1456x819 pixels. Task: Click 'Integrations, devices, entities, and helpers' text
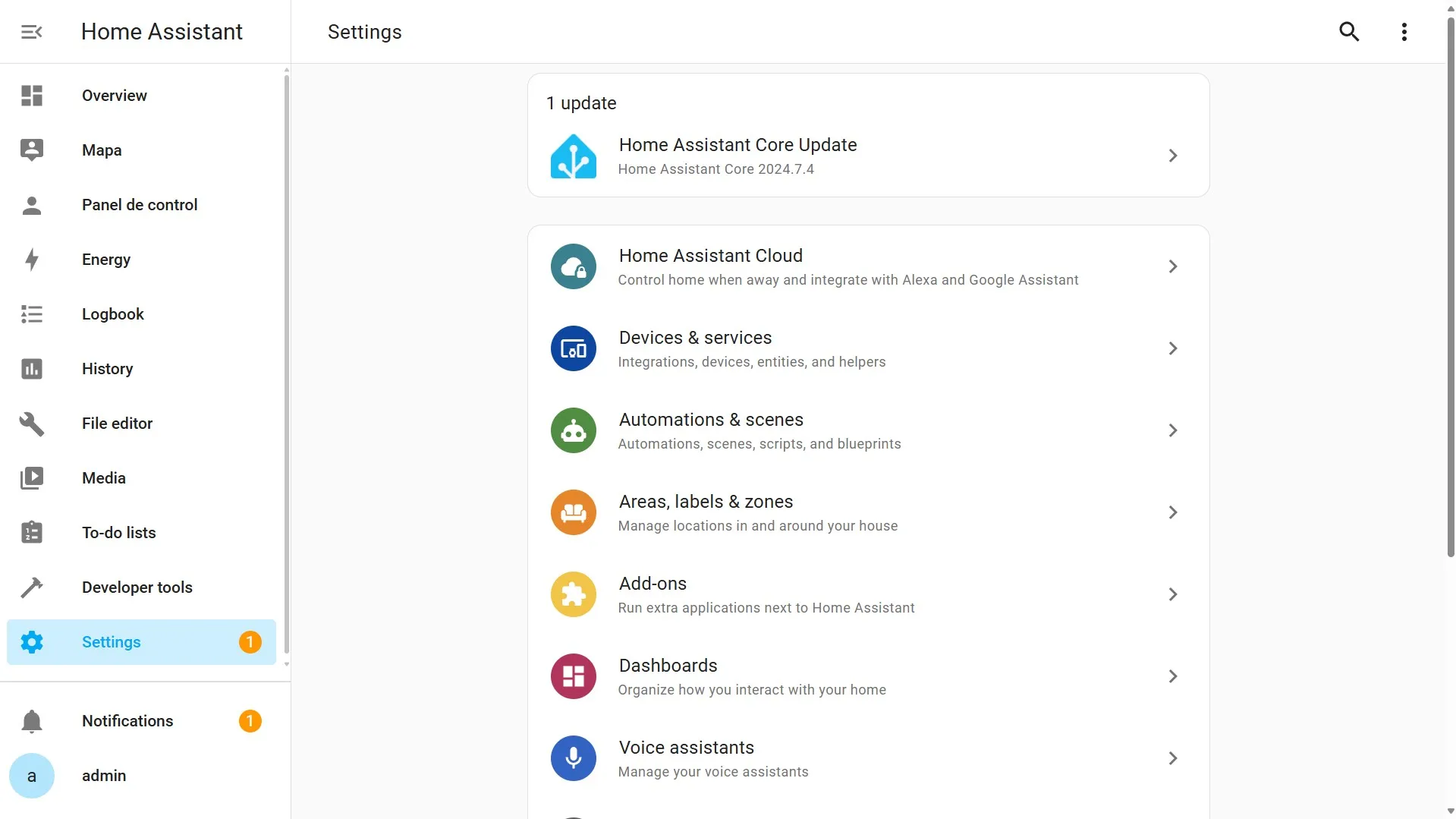tap(751, 362)
